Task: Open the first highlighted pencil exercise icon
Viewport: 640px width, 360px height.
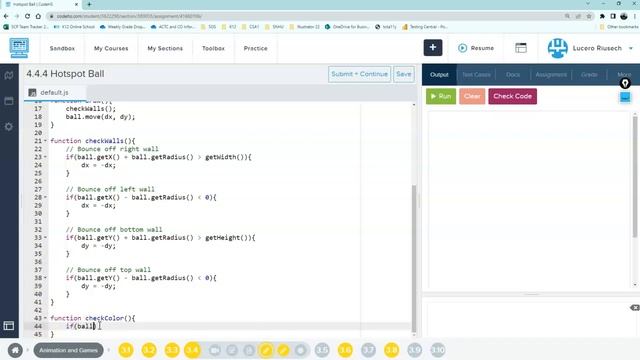Action: coord(266,350)
